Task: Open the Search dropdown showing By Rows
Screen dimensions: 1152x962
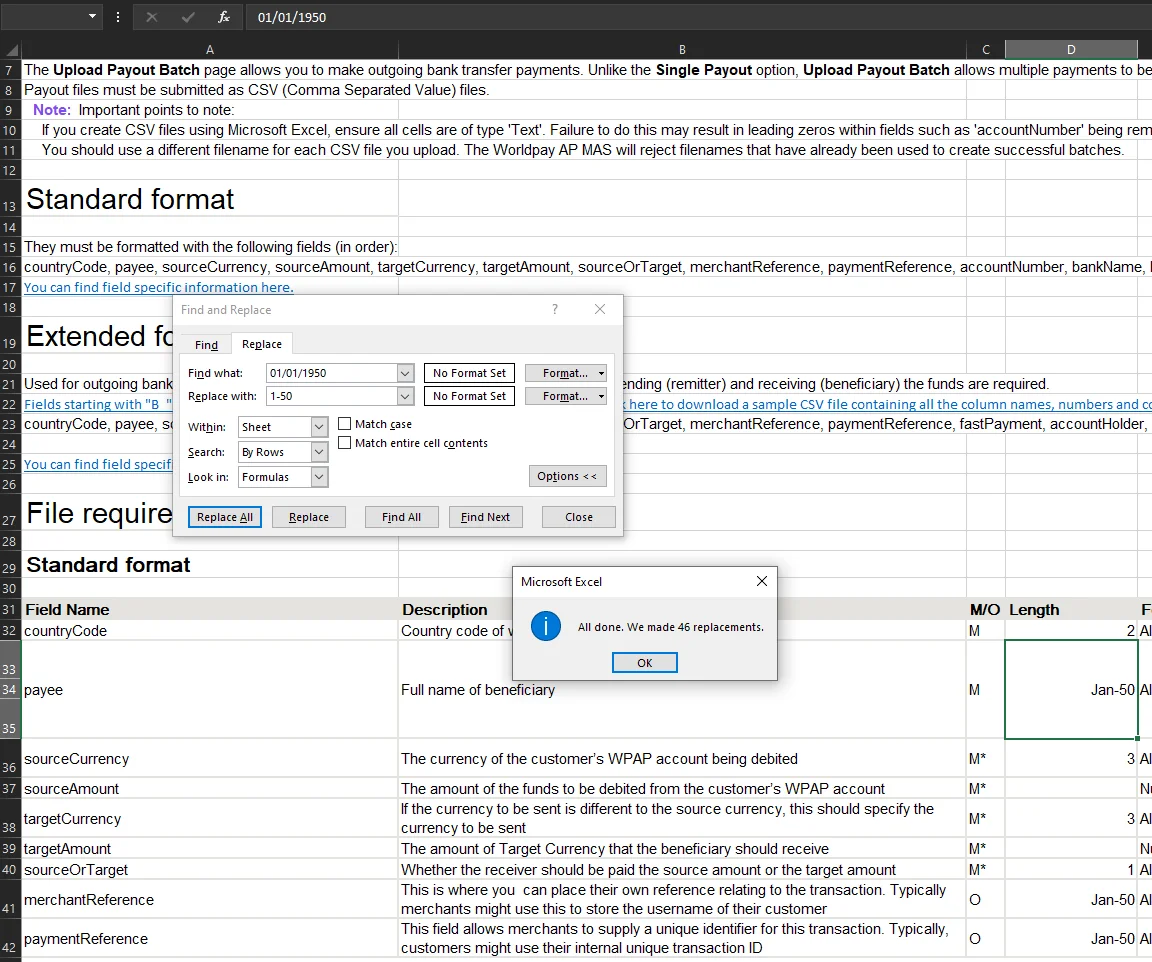Action: click(319, 452)
